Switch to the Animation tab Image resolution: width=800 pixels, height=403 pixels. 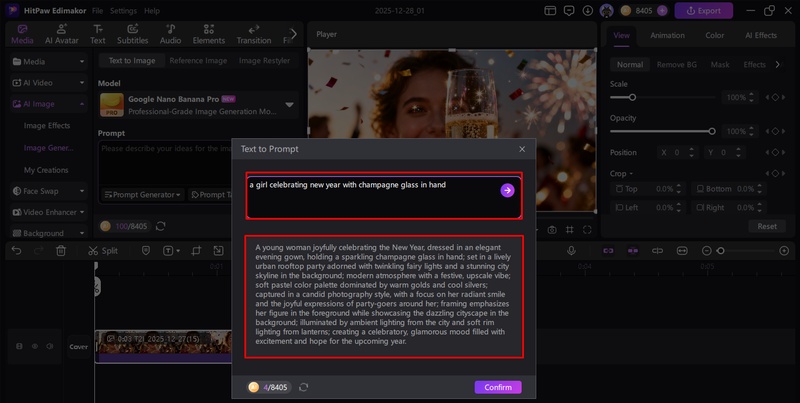667,35
